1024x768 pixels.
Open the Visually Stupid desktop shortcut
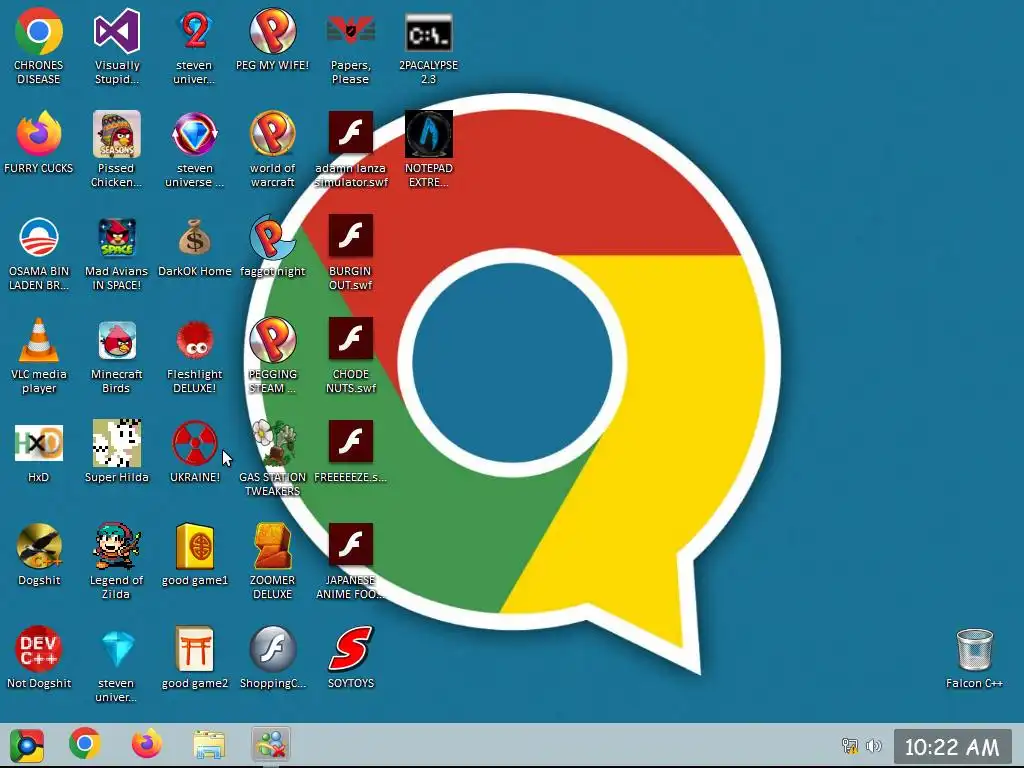point(117,31)
